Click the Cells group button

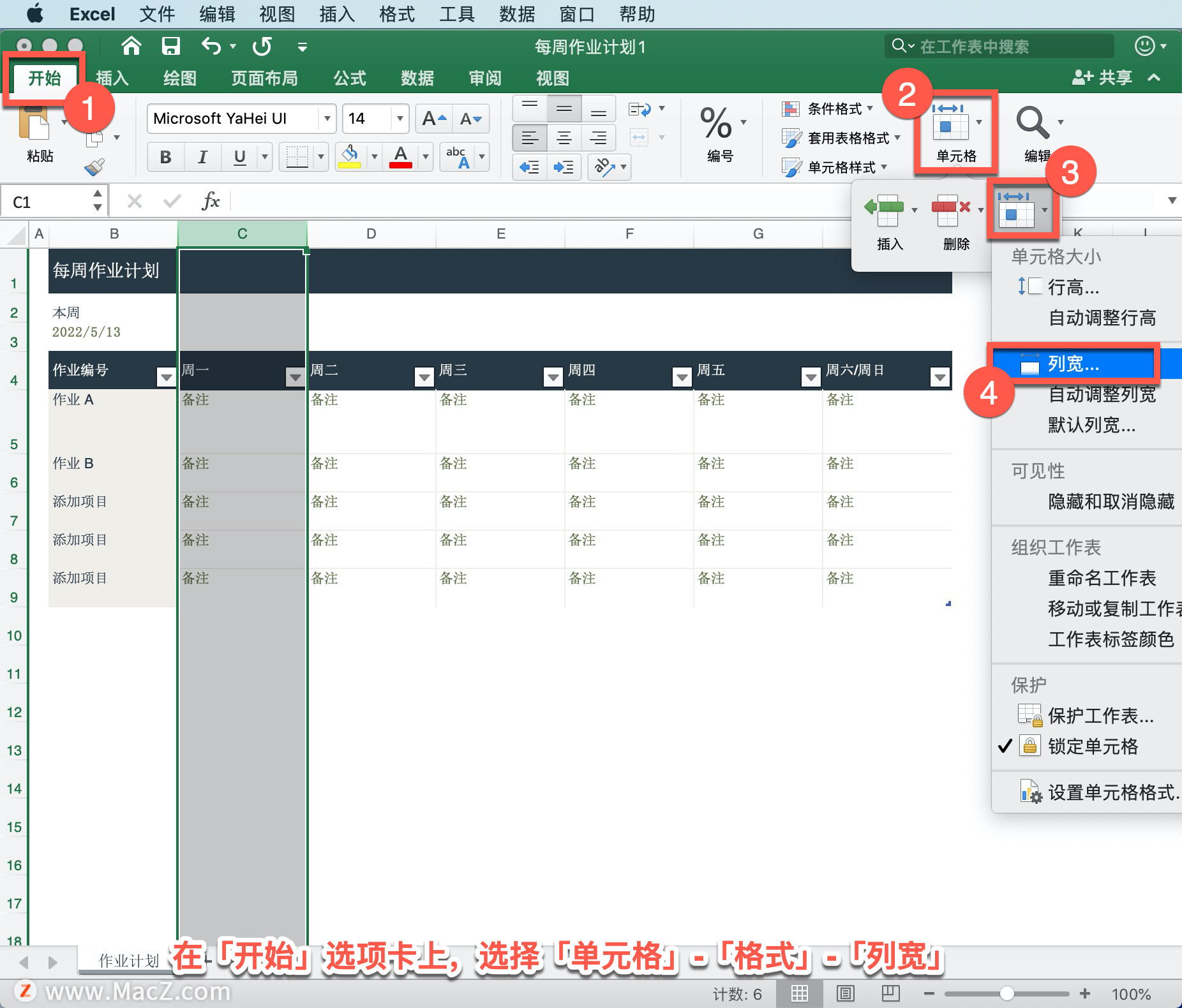pos(955,133)
